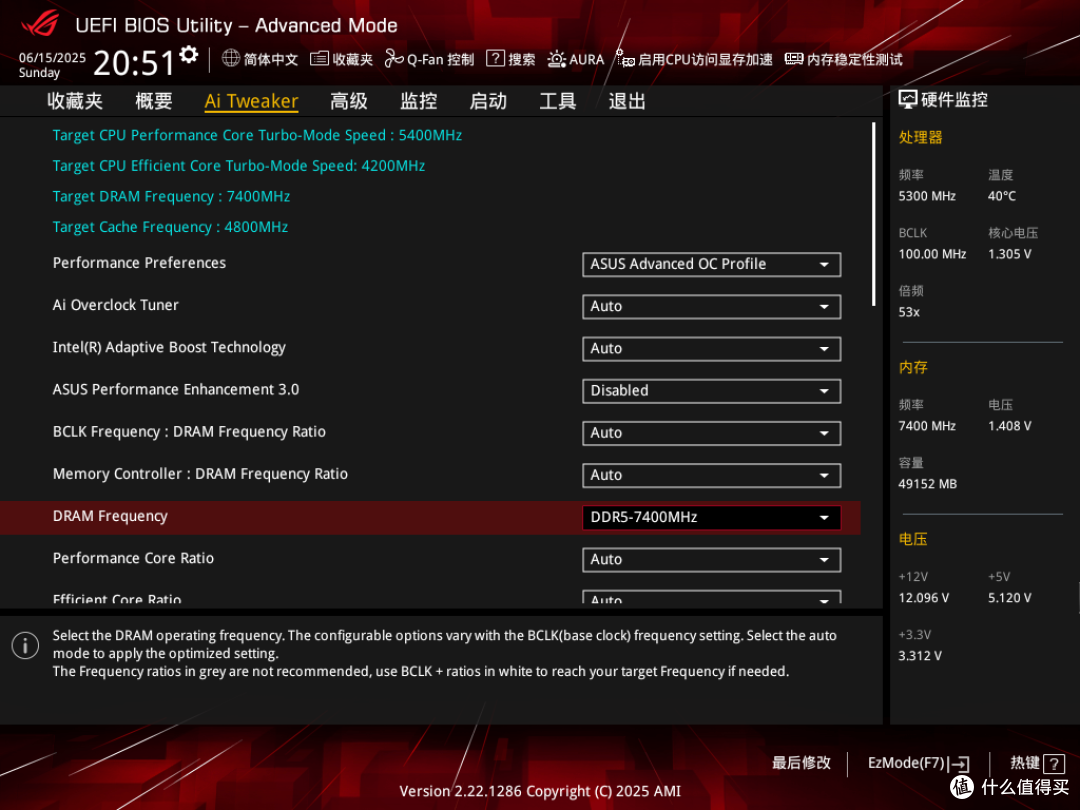This screenshot has width=1080, height=810.
Task: Select the Performance Core Ratio label
Action: (x=134, y=558)
